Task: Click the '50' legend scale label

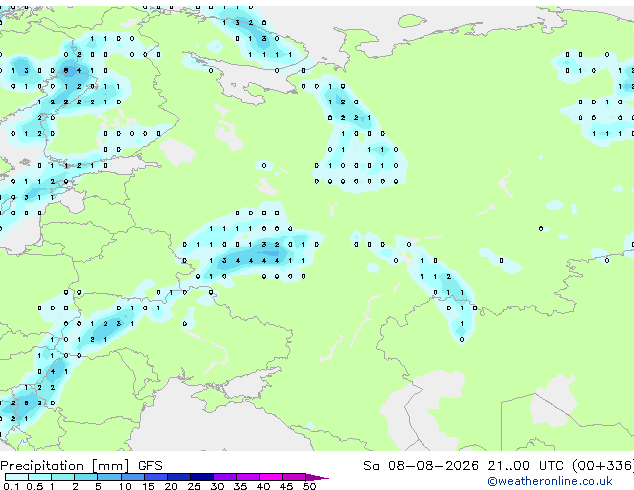Action: 310,486
